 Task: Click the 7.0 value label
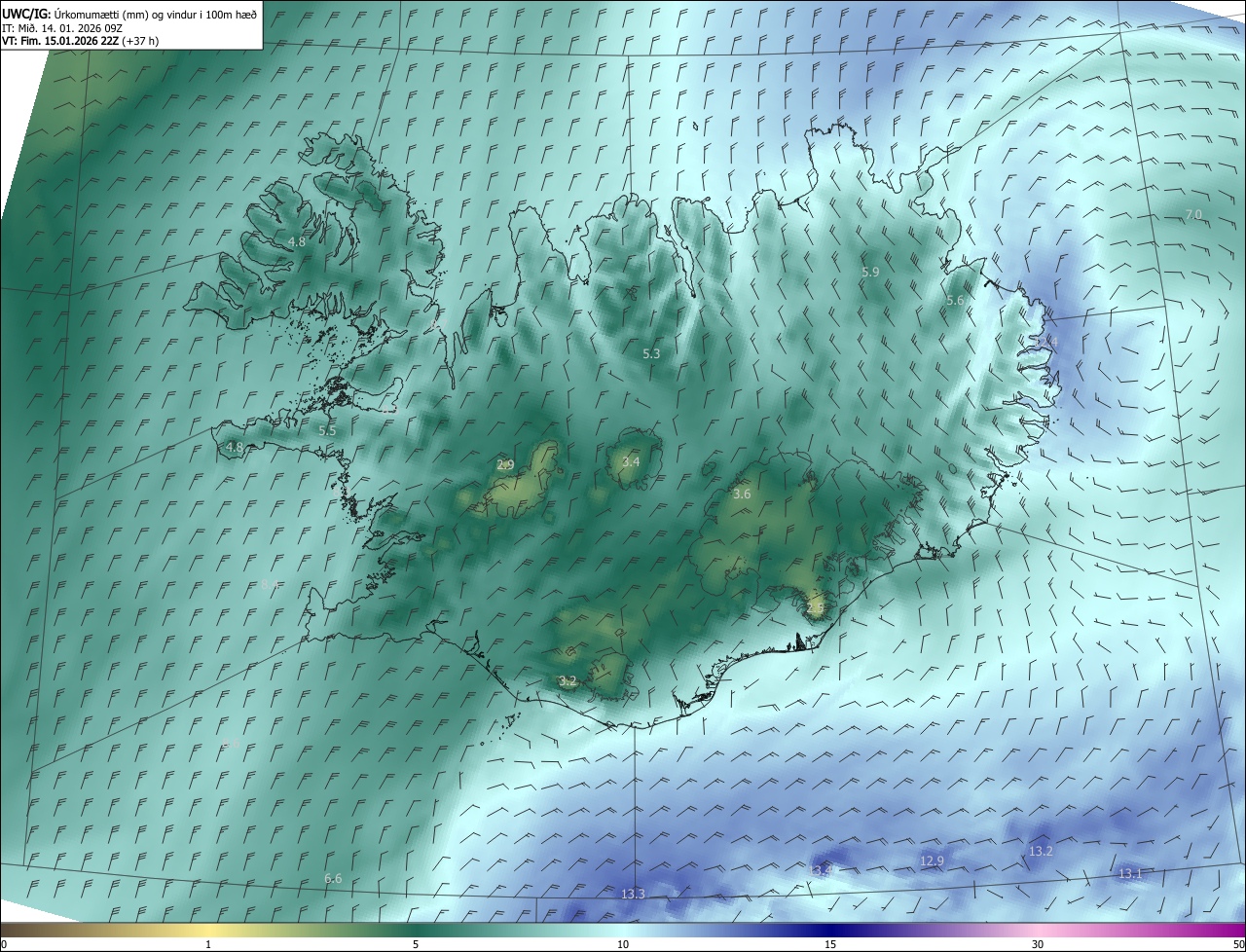click(1193, 214)
